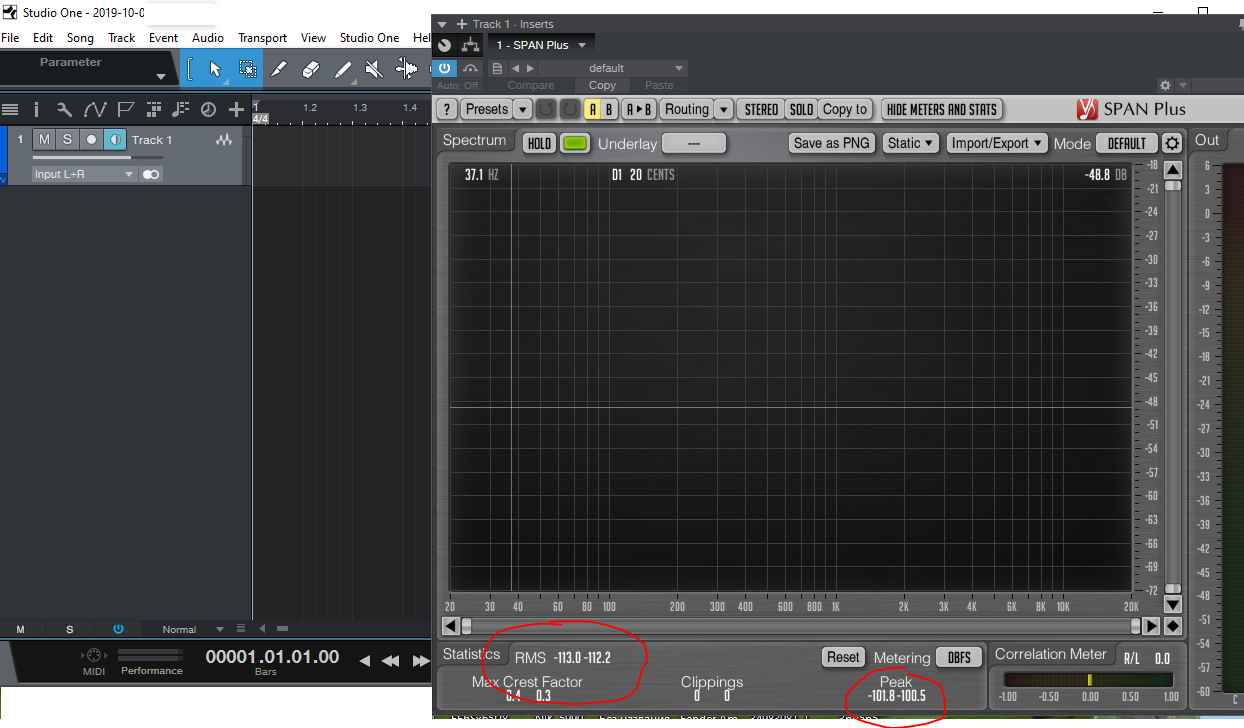Click the Track 1 waveform layers icon
This screenshot has height=728, width=1244.
224,140
